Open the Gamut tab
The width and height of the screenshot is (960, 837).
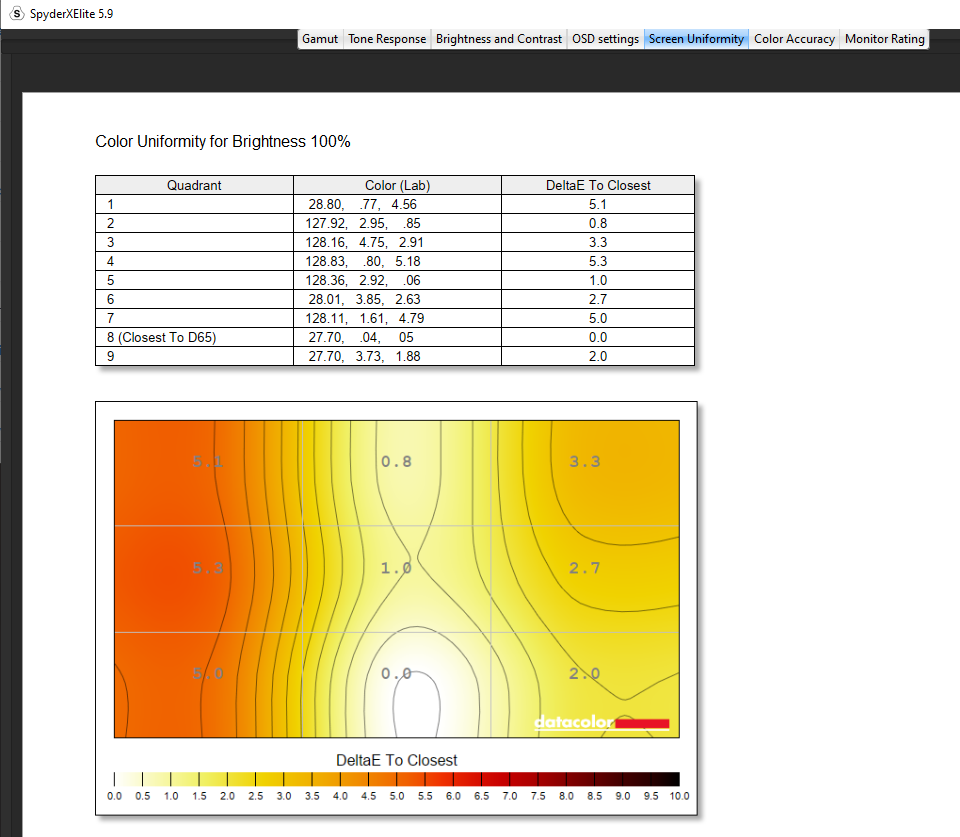point(320,39)
